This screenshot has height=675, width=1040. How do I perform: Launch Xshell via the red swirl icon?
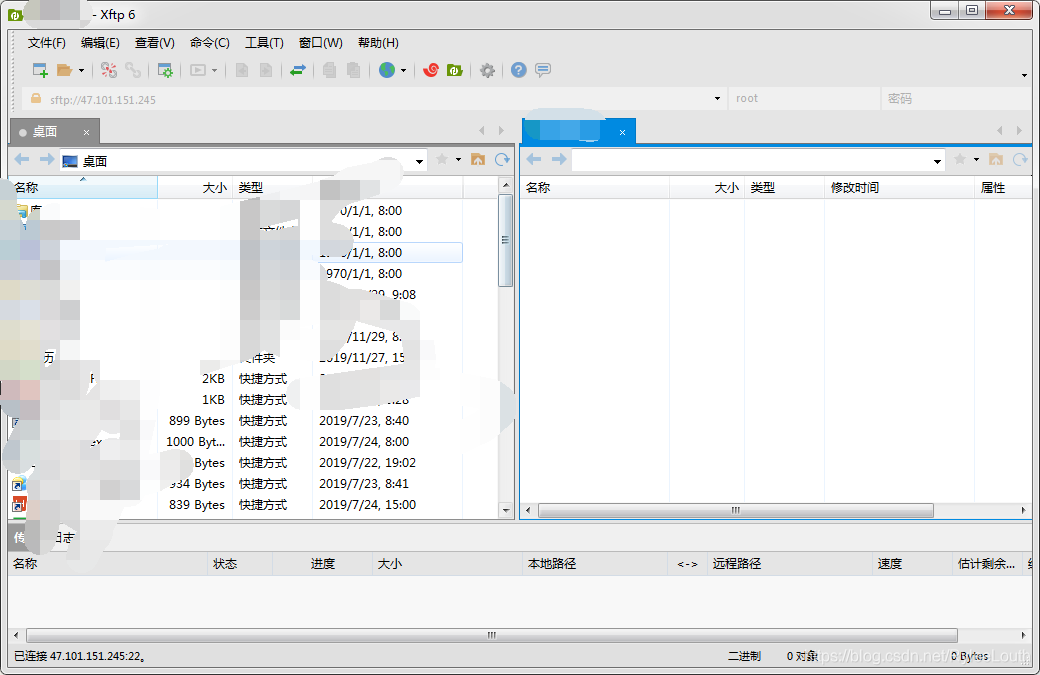click(431, 70)
